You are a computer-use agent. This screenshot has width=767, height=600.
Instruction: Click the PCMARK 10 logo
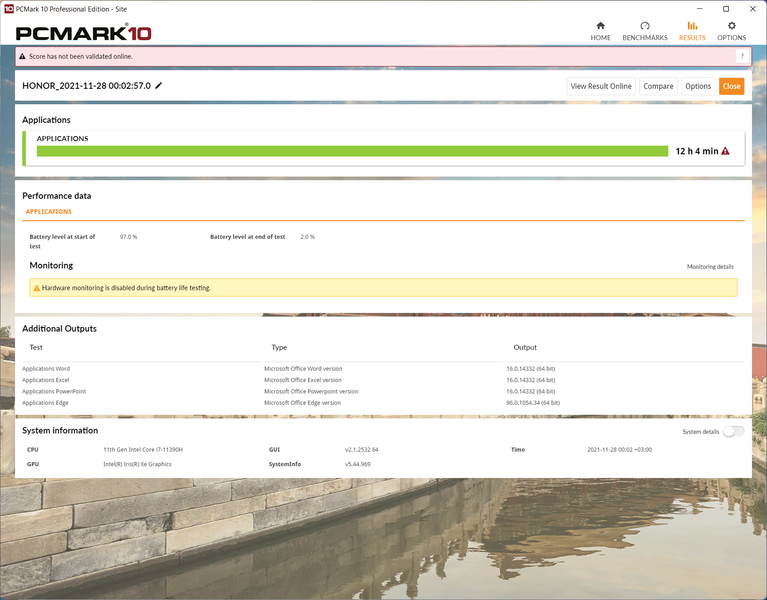[84, 33]
